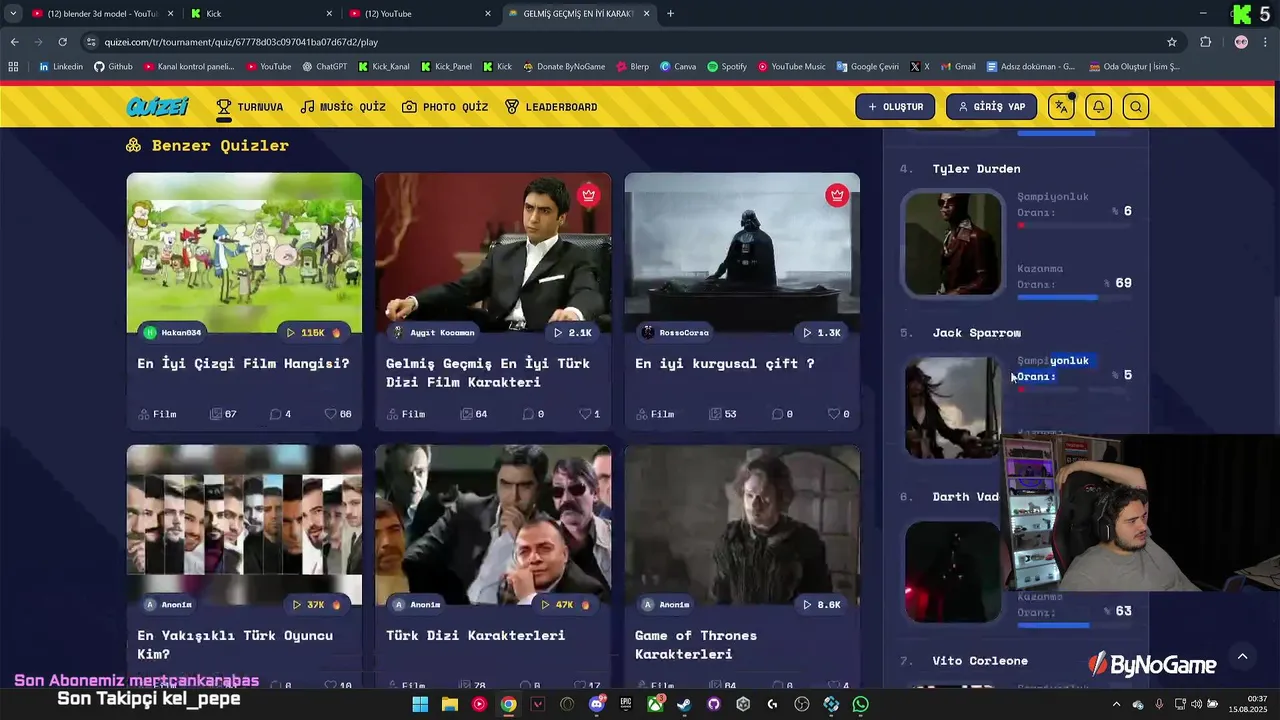Go back with browser back arrow

pyautogui.click(x=14, y=42)
